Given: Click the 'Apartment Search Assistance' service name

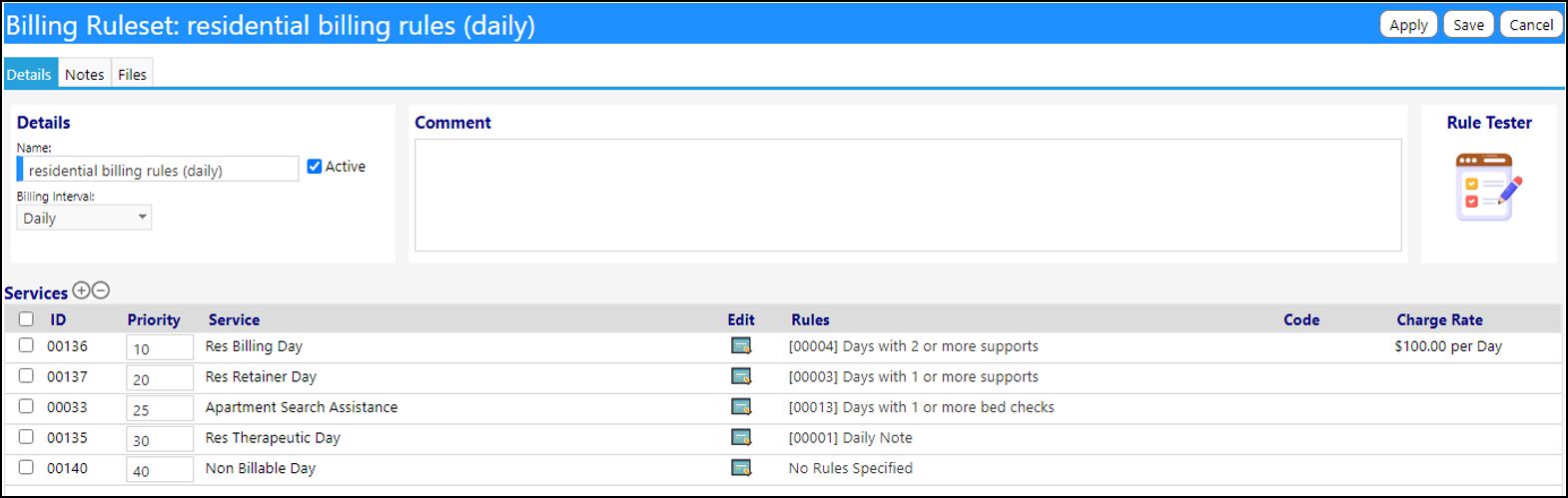Looking at the screenshot, I should 302,407.
